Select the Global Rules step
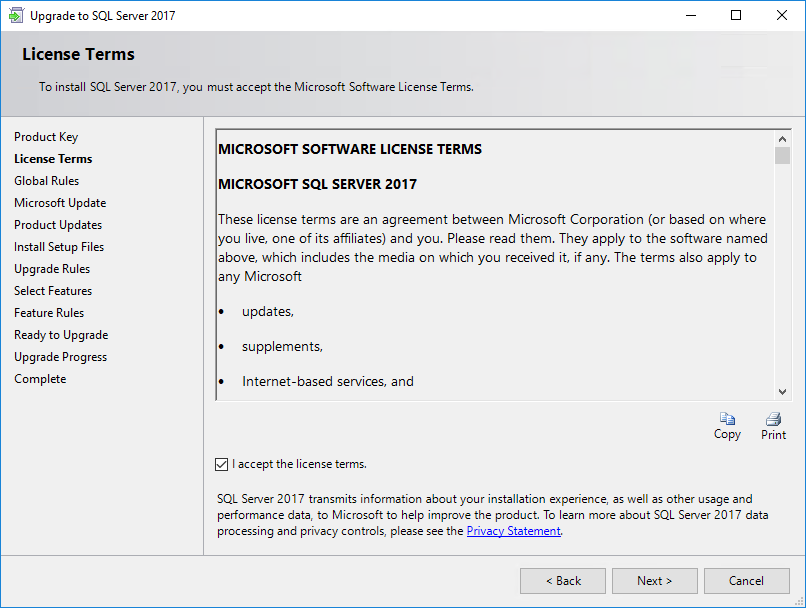 [47, 181]
